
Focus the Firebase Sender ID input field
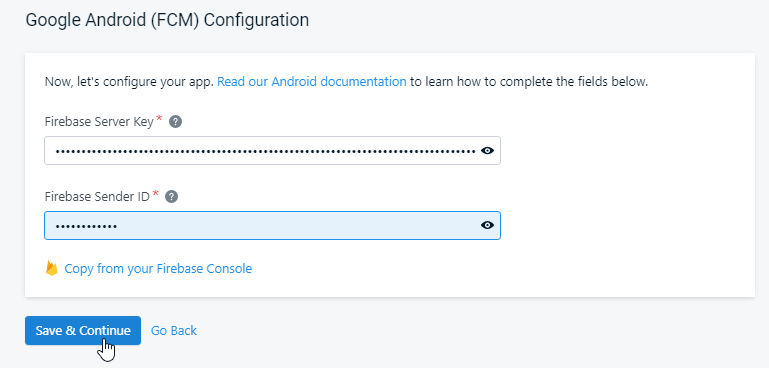[x=272, y=225]
